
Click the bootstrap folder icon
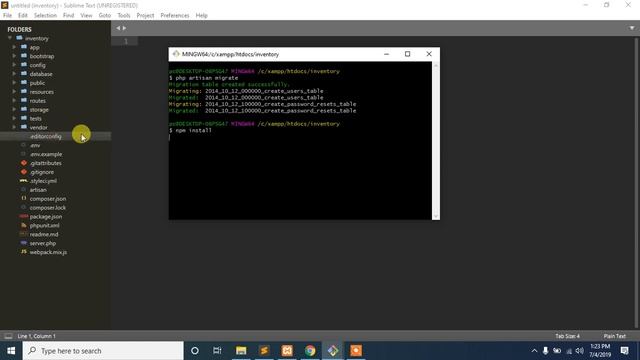point(24,56)
